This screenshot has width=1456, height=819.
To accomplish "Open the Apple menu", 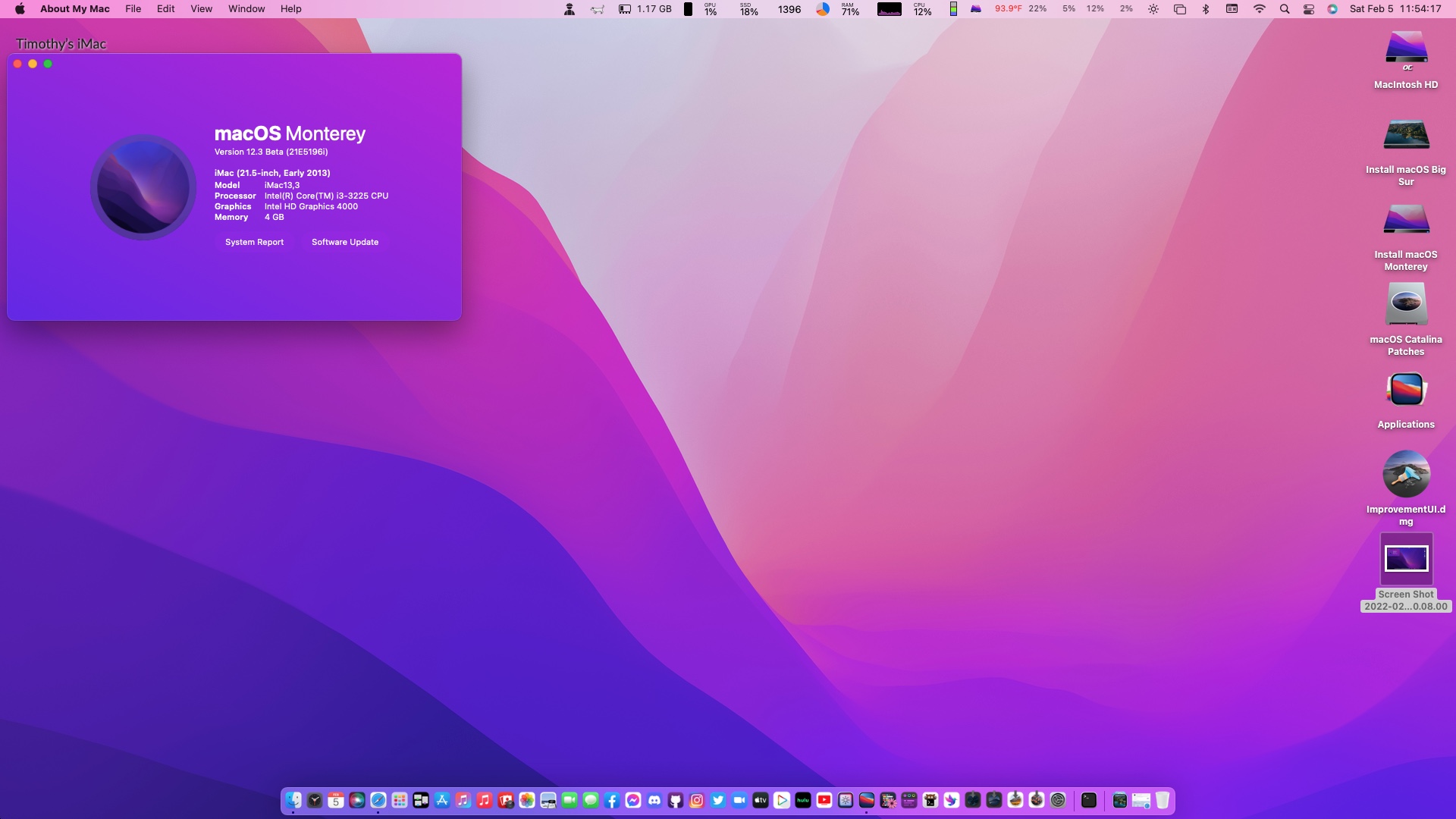I will tap(20, 9).
